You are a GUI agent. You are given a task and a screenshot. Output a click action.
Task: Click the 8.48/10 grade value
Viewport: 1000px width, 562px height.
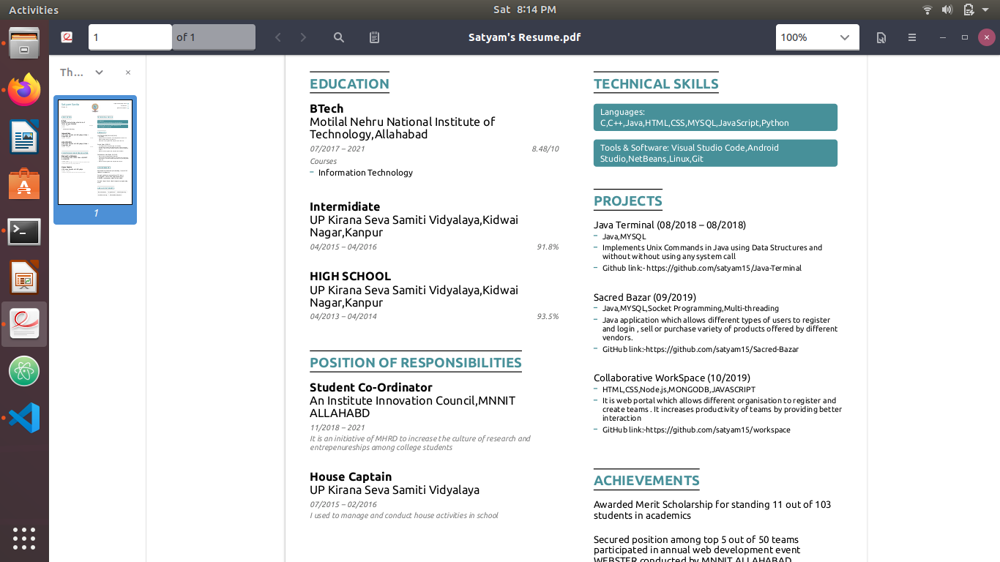545,149
